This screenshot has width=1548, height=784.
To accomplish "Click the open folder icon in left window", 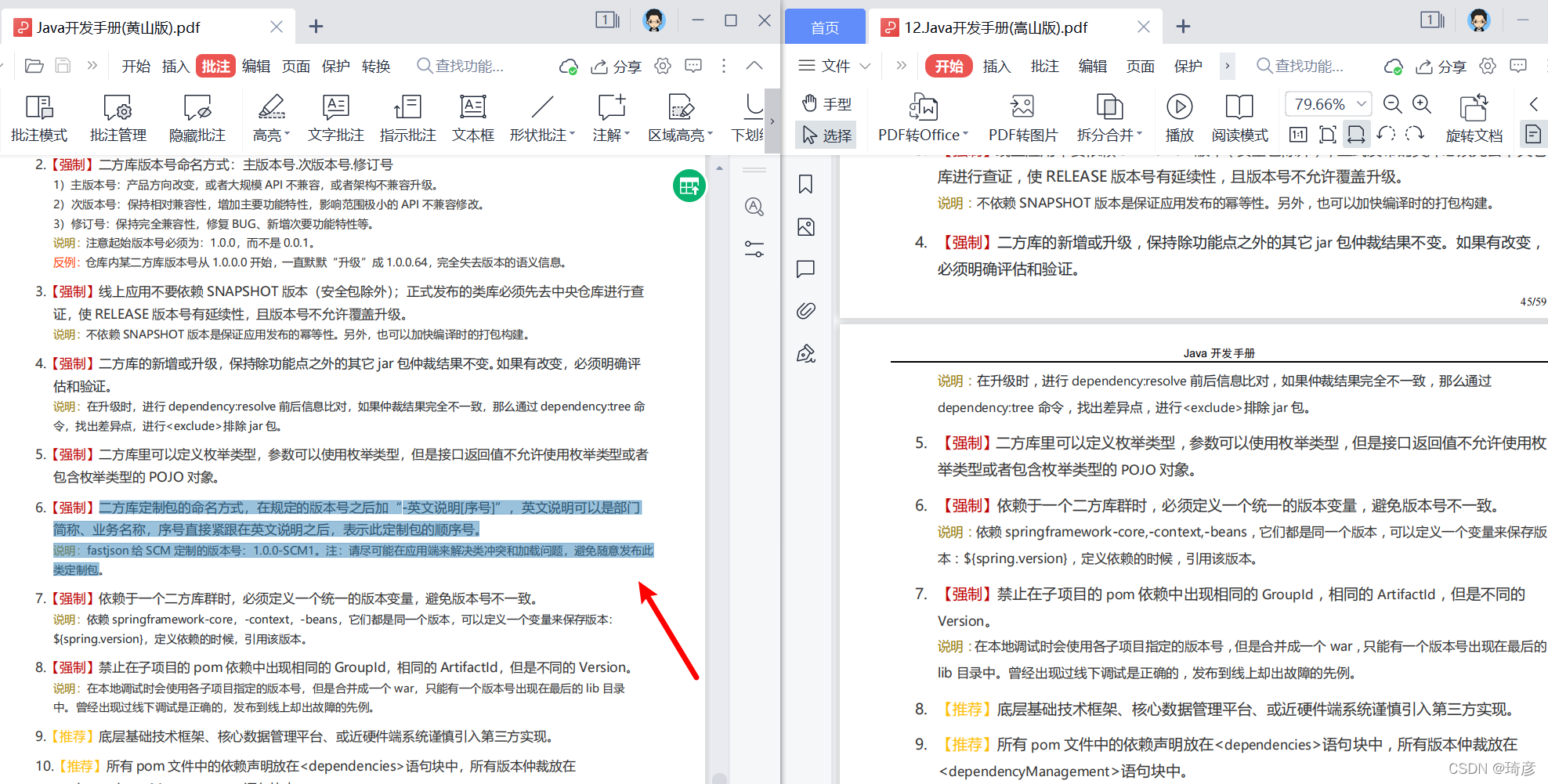I will click(34, 66).
